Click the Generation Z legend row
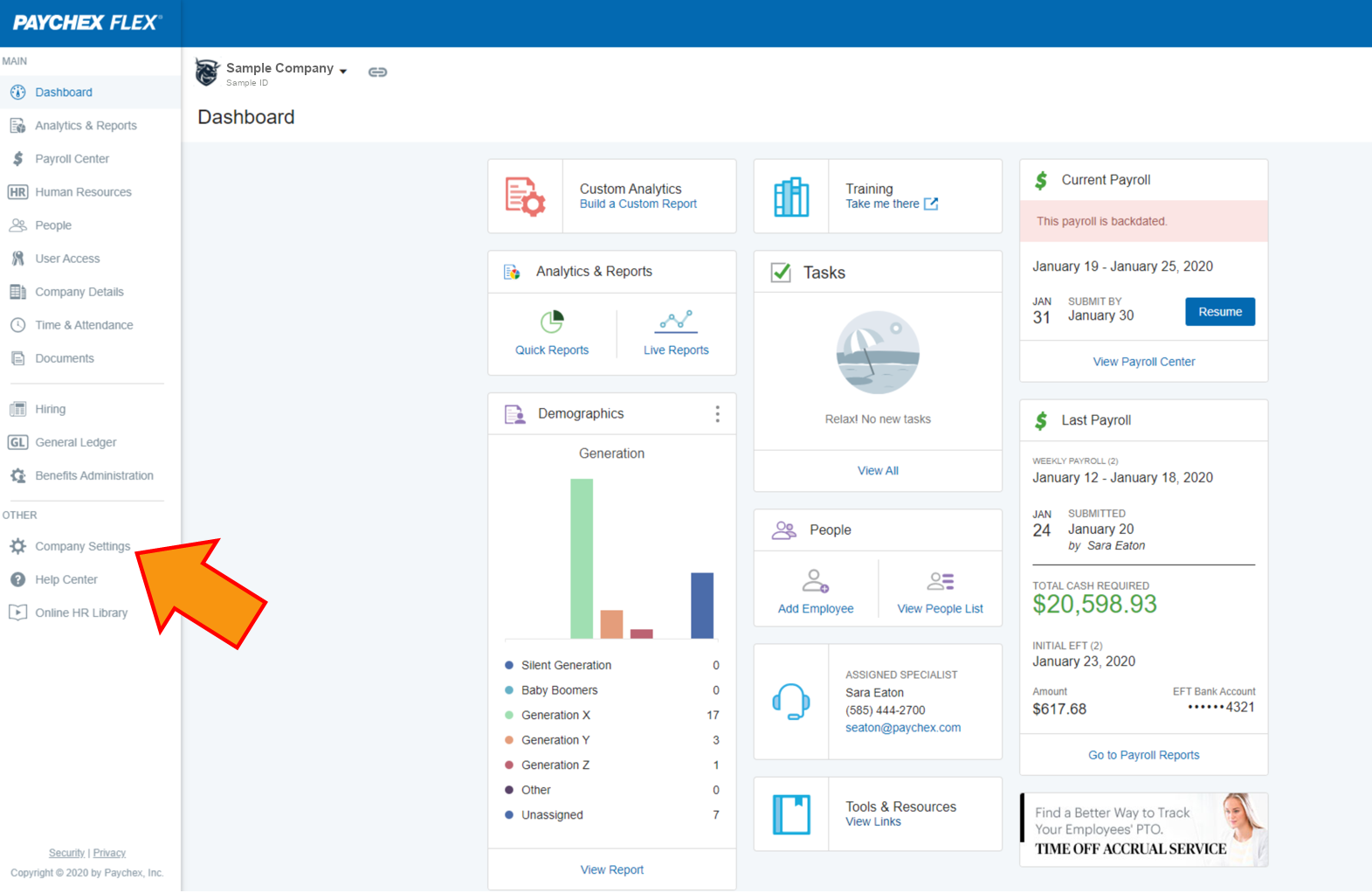Image resolution: width=1372 pixels, height=893 pixels. click(612, 765)
